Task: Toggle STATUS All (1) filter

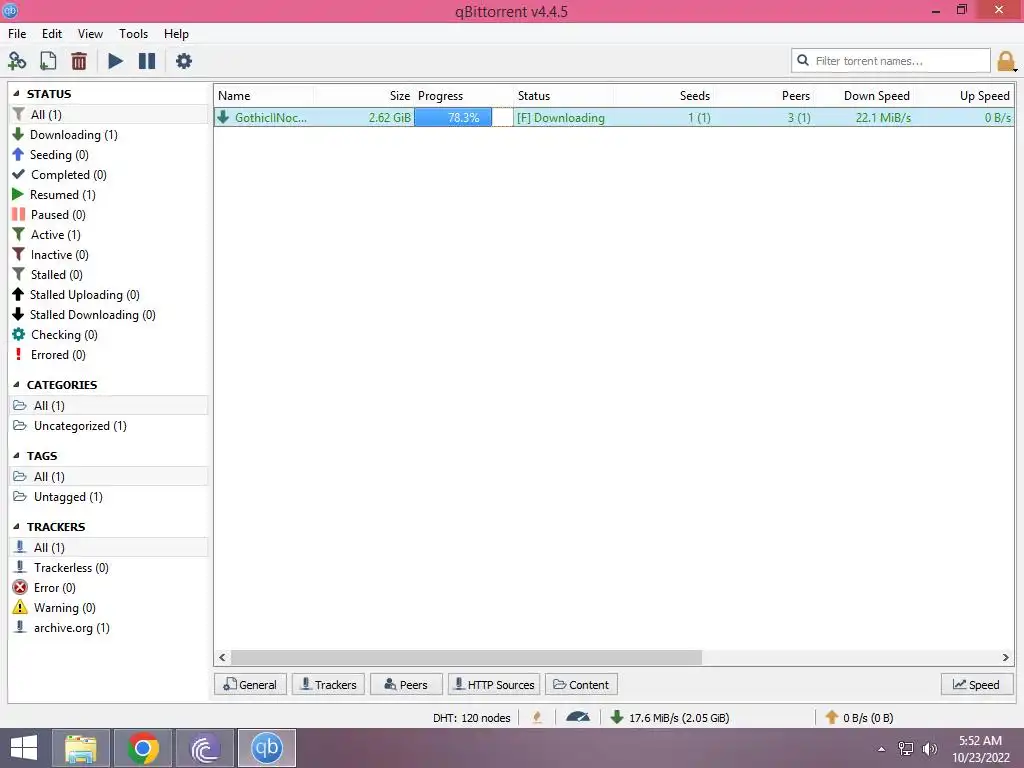Action: [108, 114]
